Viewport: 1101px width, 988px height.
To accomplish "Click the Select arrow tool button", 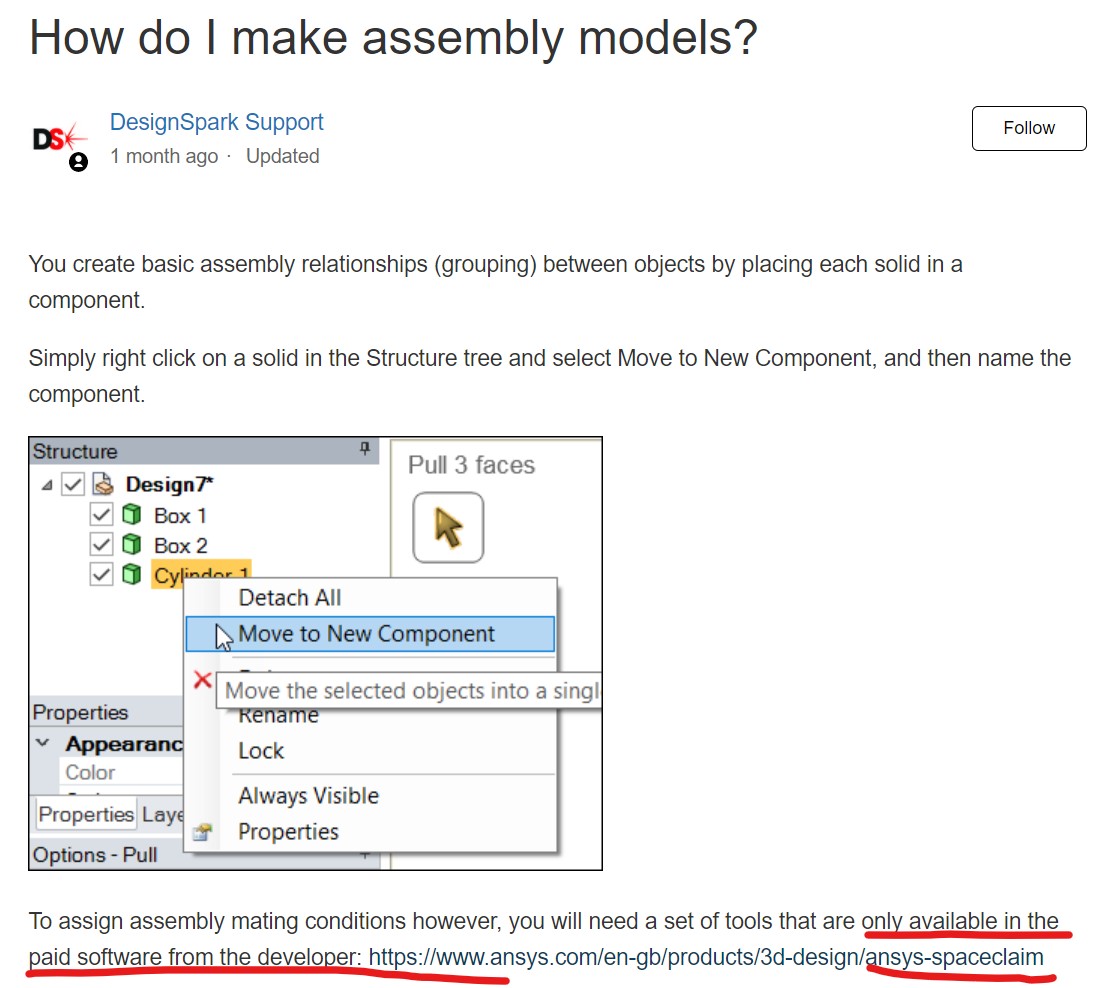I will [448, 527].
